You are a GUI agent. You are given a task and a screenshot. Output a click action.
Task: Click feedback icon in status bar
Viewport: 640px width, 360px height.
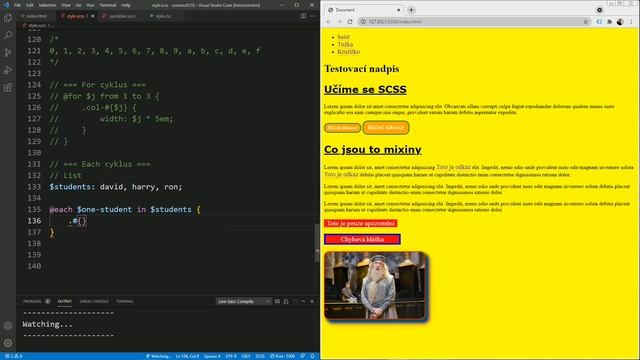point(302,356)
